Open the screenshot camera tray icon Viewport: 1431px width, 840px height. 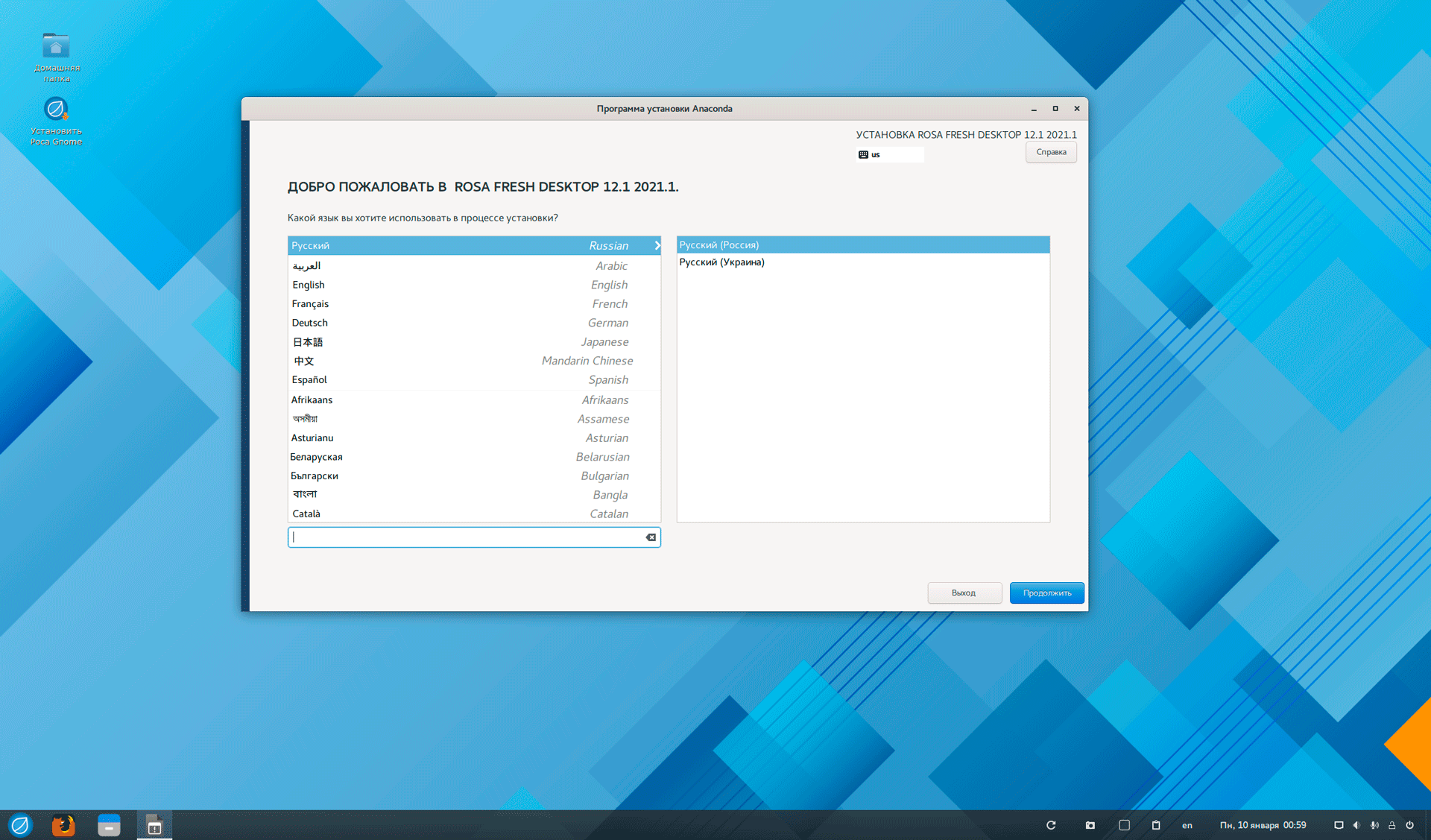[x=1090, y=825]
